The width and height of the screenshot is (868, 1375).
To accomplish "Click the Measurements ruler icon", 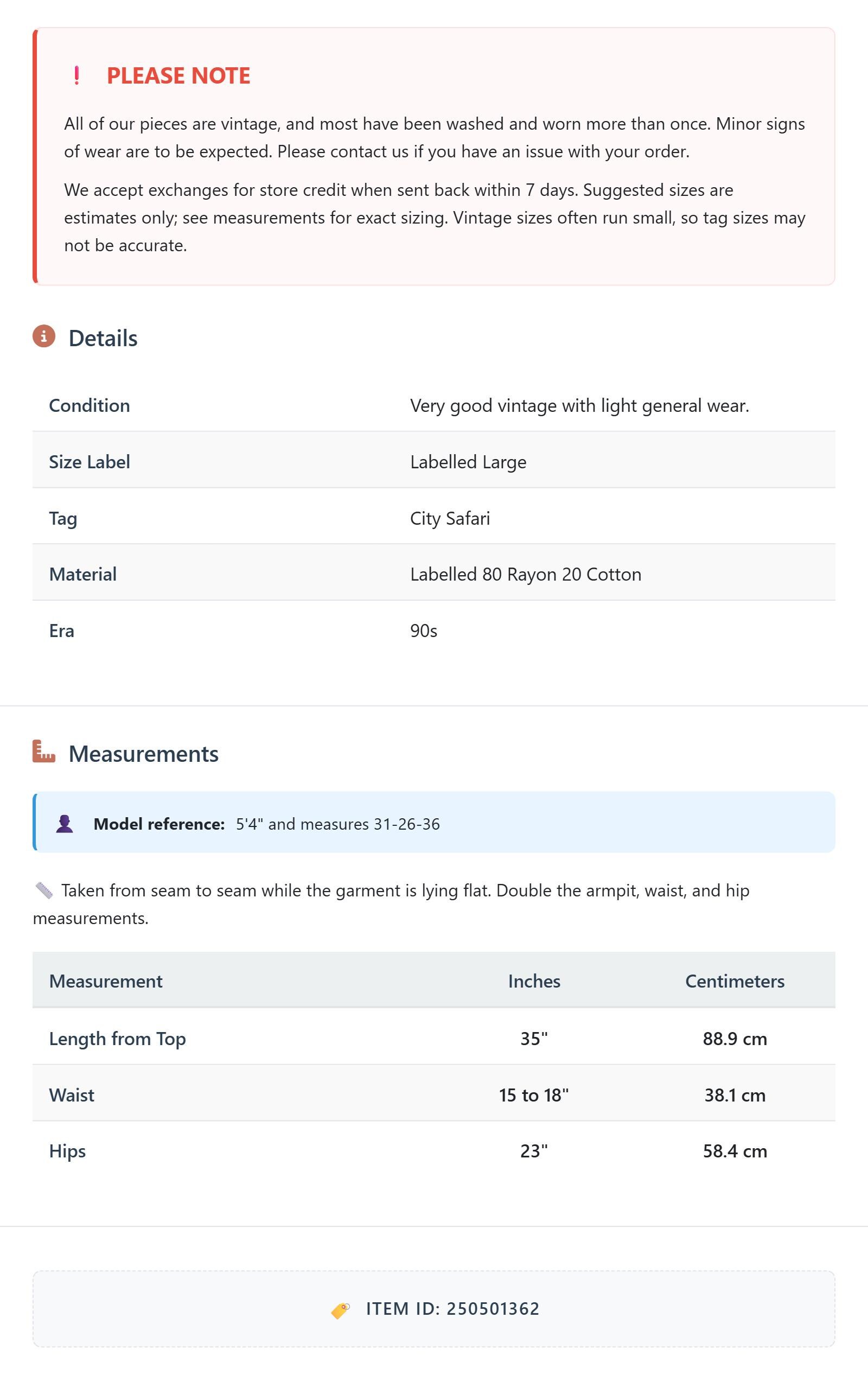I will click(x=44, y=751).
